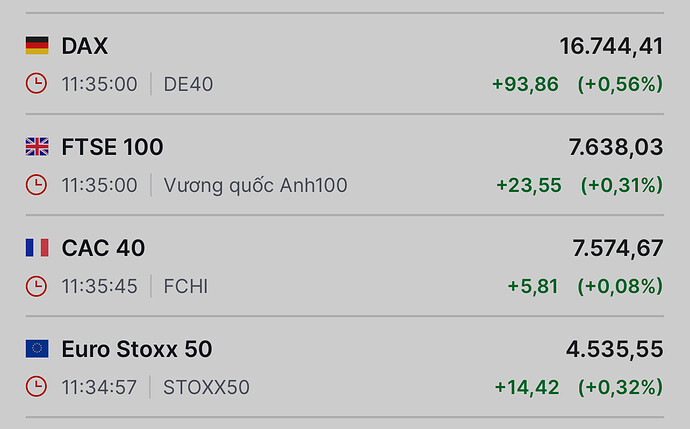
Task: Click the clock icon in the CAC 40 row
Action: coord(36,286)
